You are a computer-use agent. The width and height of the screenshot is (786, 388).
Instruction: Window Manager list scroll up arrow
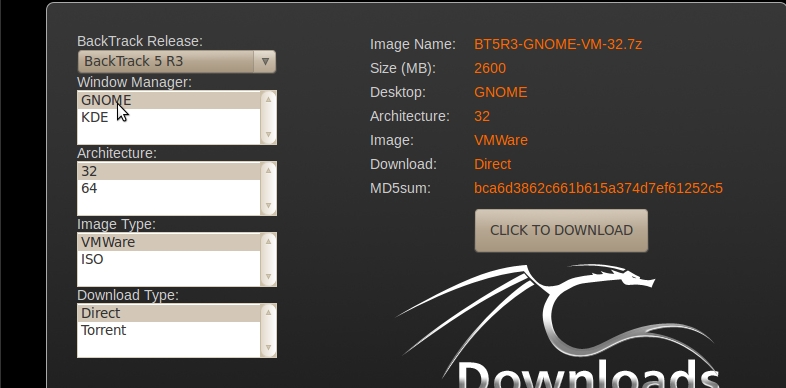pos(269,99)
